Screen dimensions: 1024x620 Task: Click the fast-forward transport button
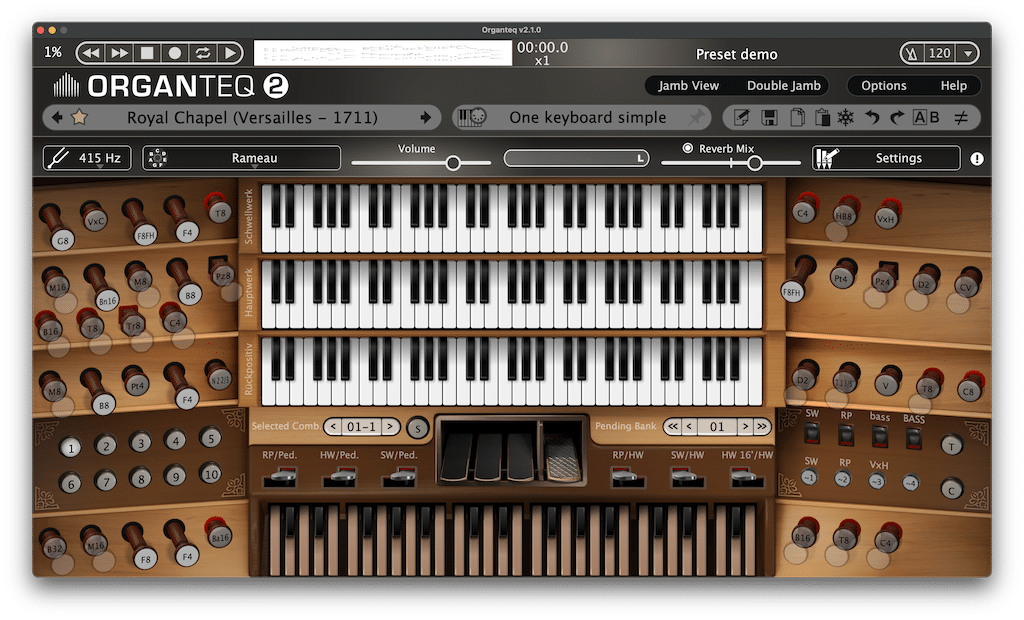point(120,53)
